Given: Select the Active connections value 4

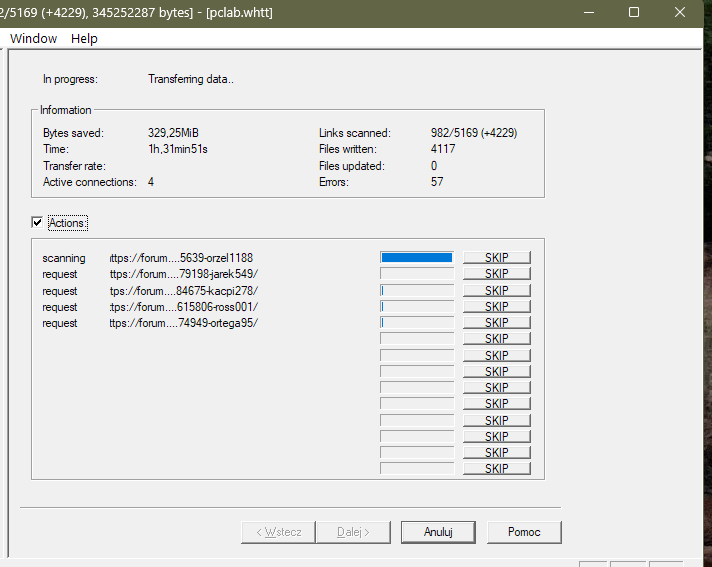Looking at the screenshot, I should 151,182.
